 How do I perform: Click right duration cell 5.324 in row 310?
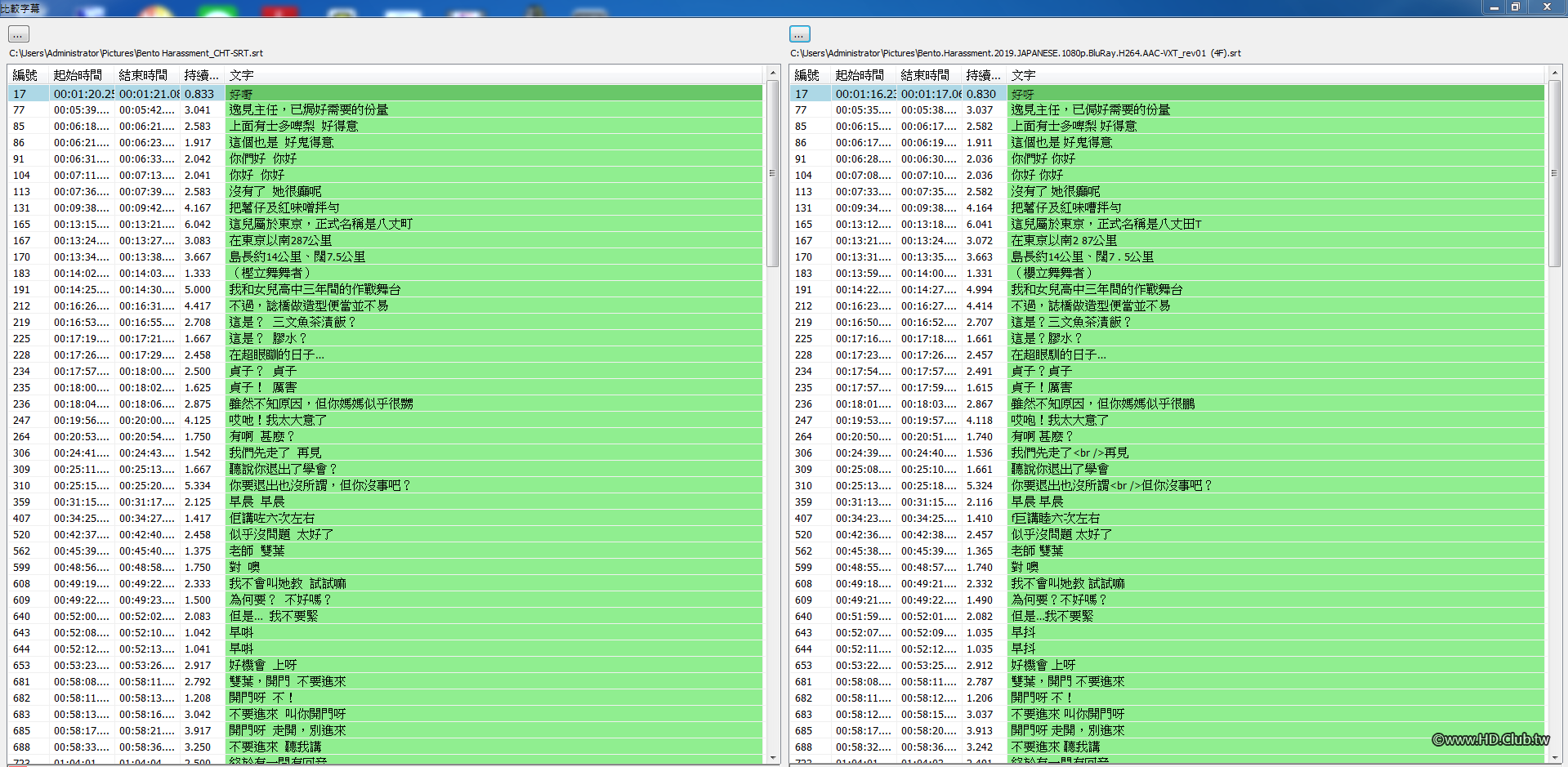coord(980,485)
